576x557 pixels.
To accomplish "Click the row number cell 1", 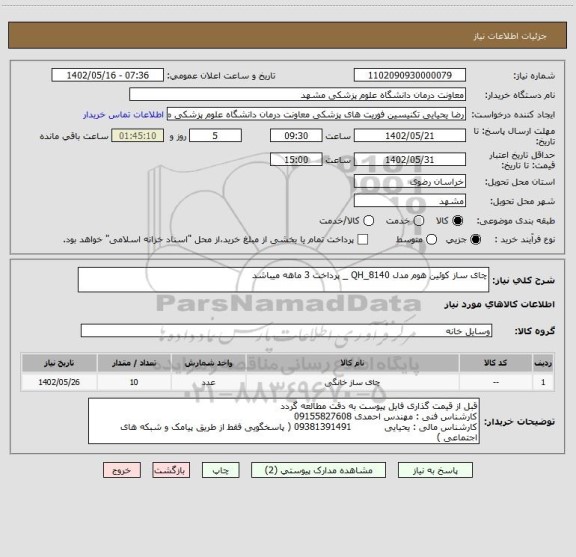I will pos(543,382).
